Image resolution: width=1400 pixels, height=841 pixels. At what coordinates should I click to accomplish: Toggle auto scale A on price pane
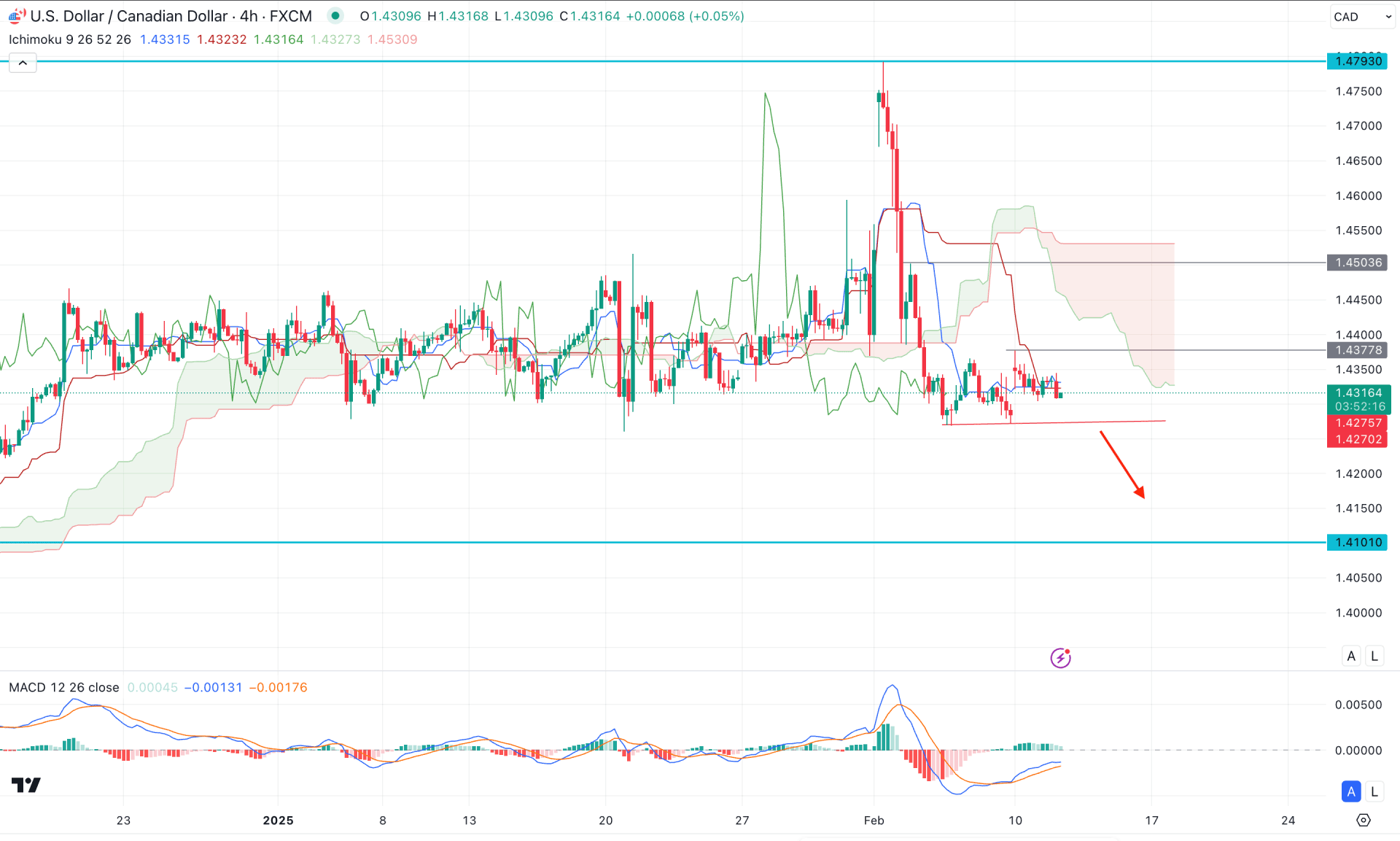pos(1351,656)
